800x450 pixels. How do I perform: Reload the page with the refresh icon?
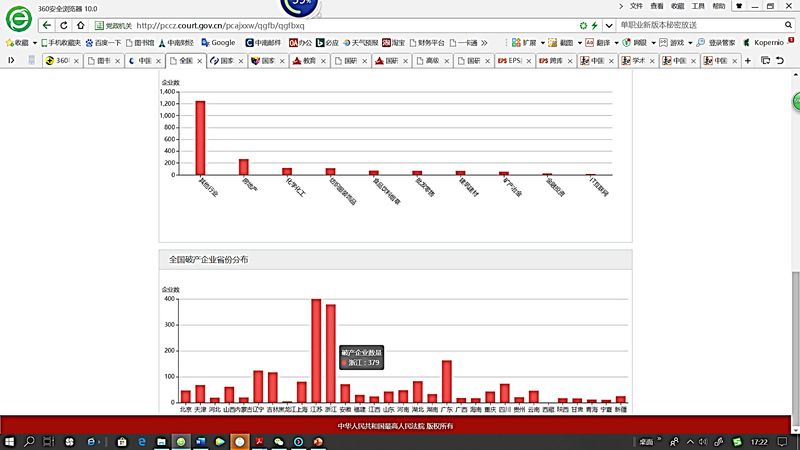[64, 25]
